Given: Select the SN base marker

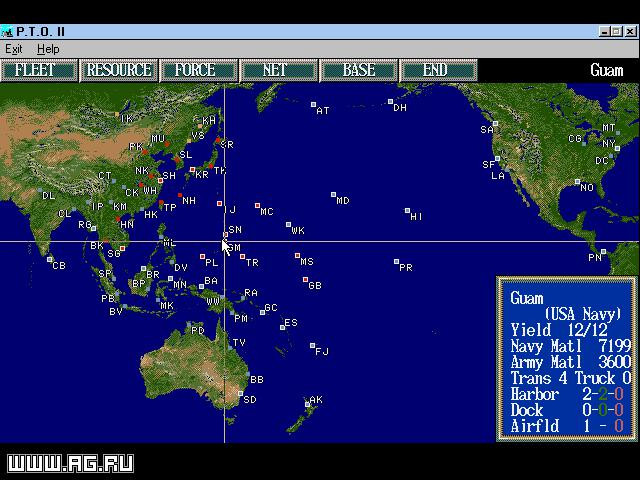Looking at the screenshot, I should click(225, 235).
